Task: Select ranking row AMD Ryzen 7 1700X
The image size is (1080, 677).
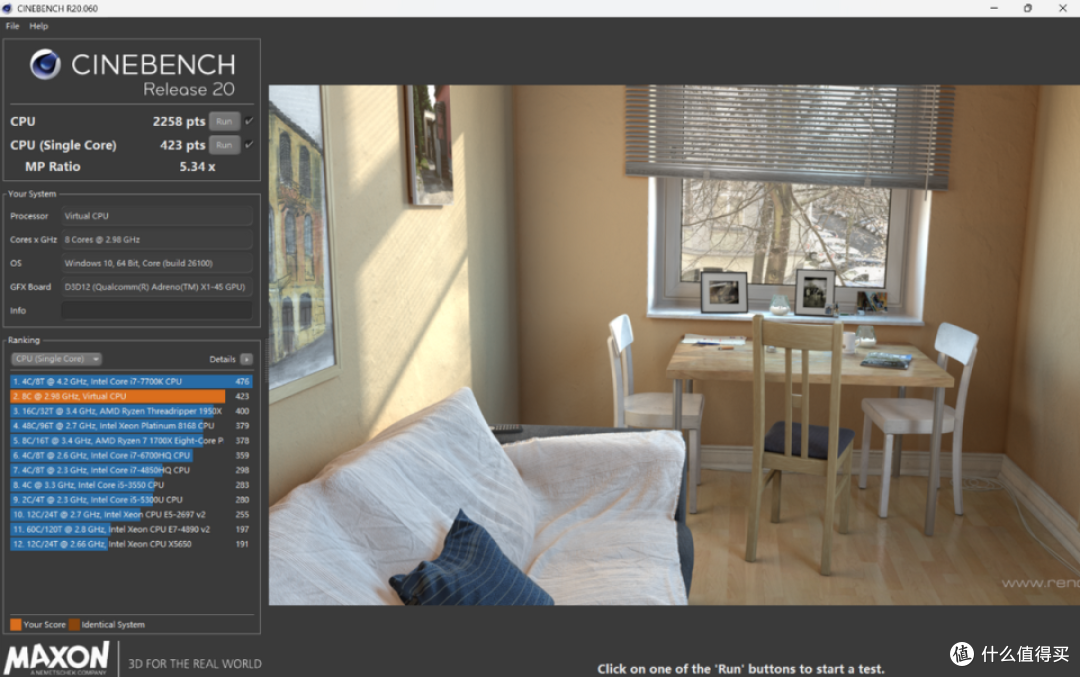Action: 131,441
